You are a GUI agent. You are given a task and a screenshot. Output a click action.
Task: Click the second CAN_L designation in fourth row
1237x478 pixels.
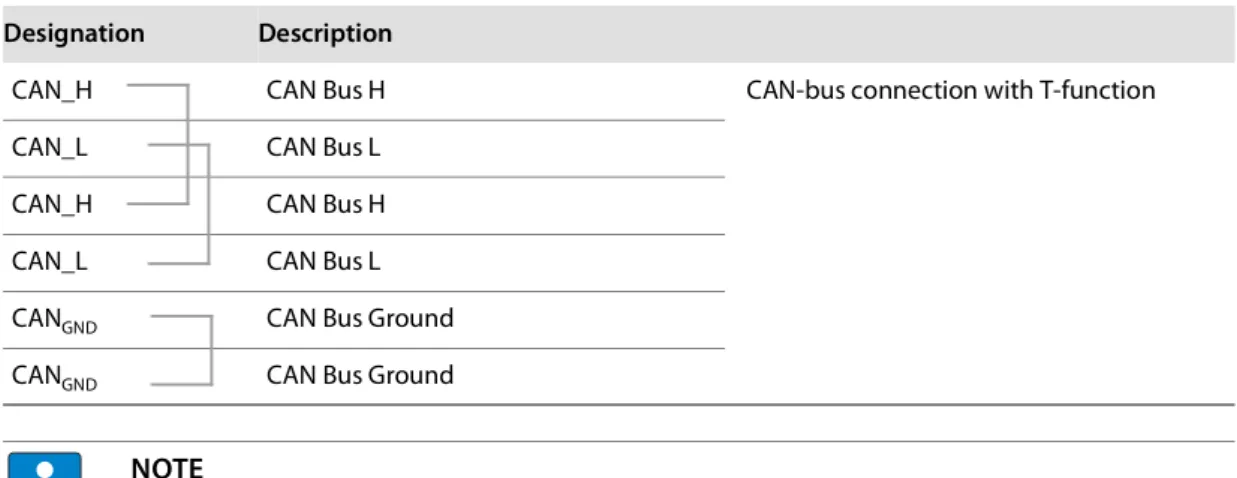50,262
